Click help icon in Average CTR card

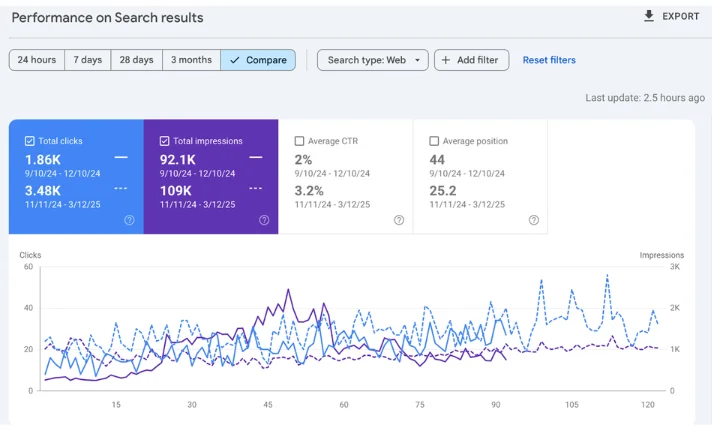(x=399, y=220)
